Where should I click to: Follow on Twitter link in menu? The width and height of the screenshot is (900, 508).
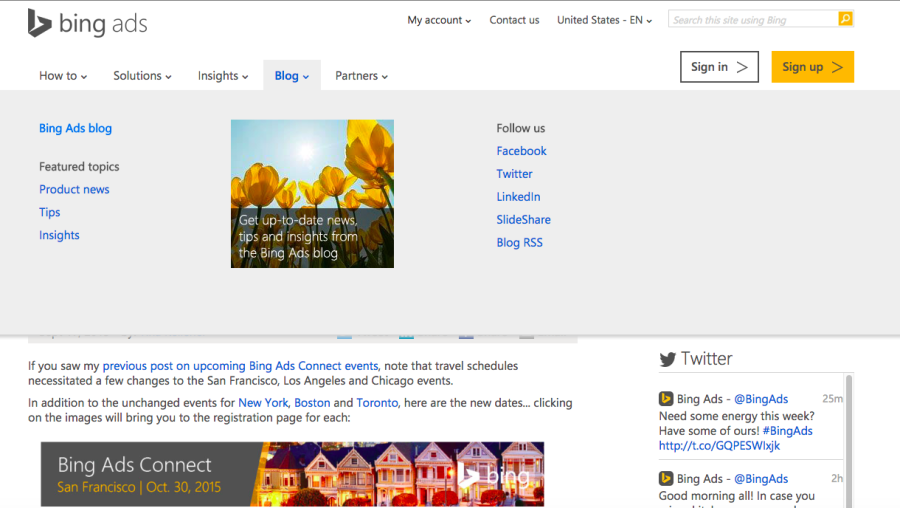click(514, 174)
